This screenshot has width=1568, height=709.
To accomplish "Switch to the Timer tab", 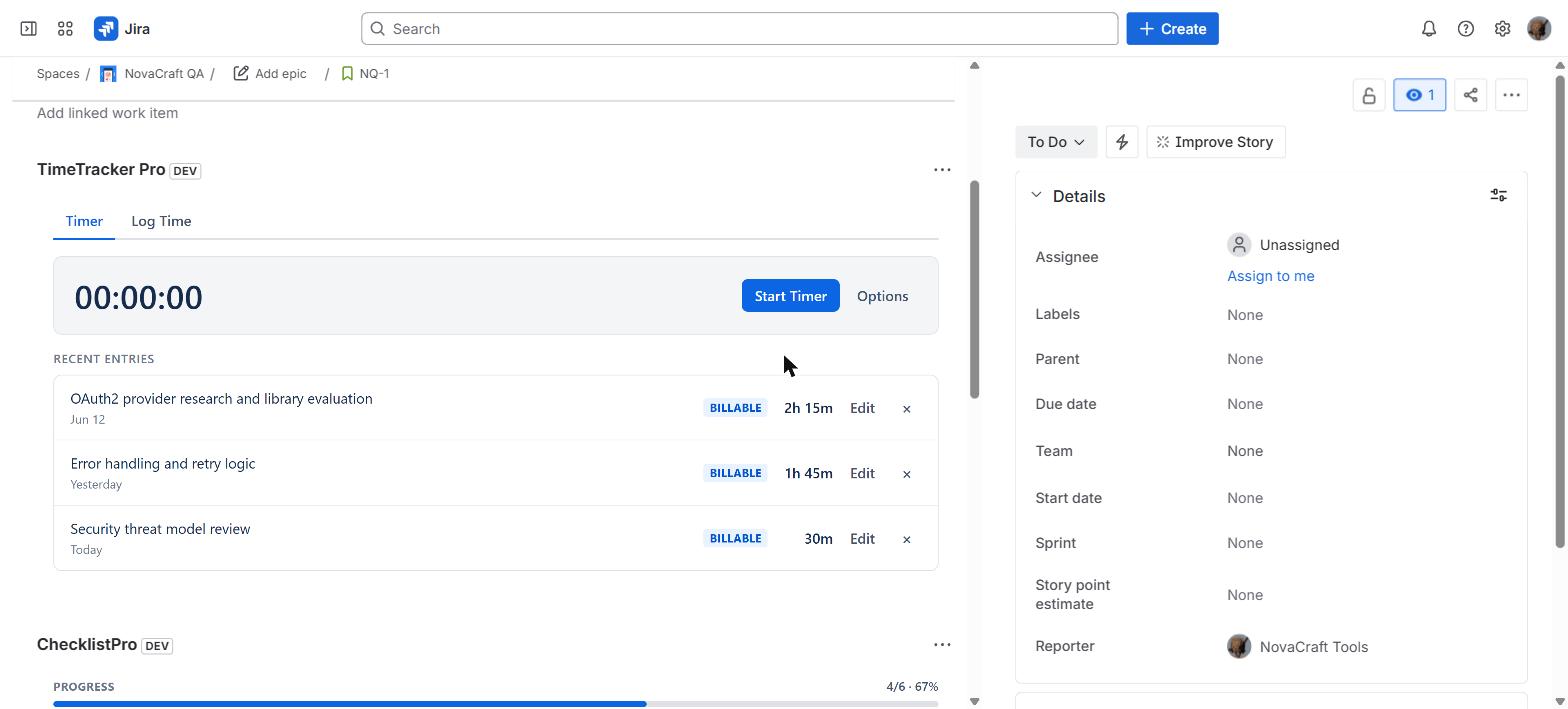I will (84, 221).
